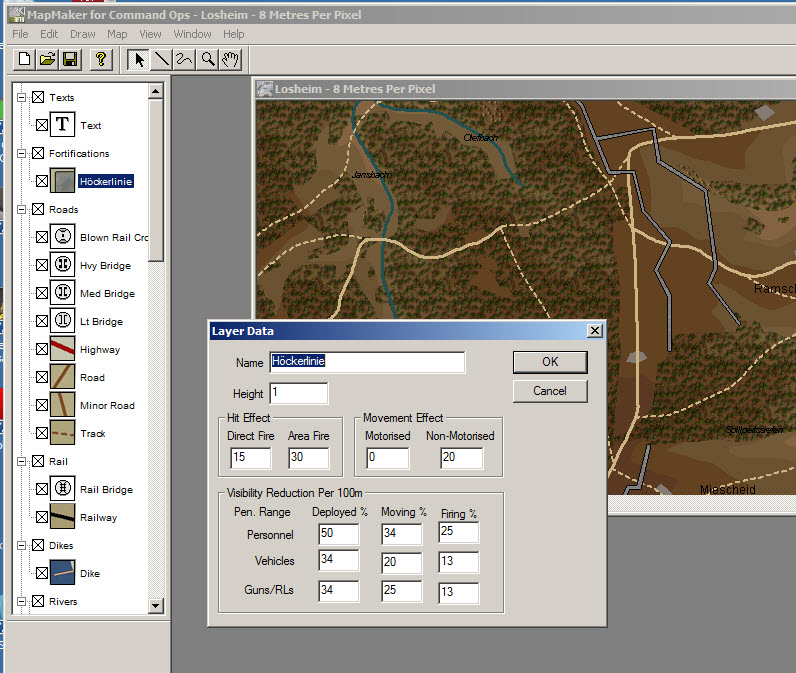Click the Direct Fire value field

pyautogui.click(x=249, y=458)
